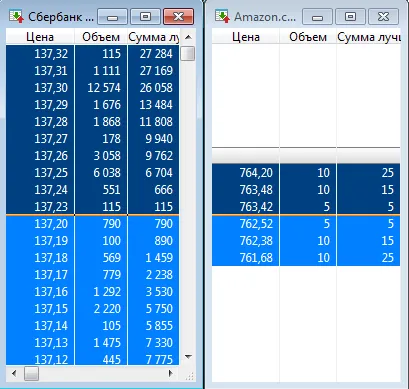Click volume 12 574 at price 137,30

click(x=104, y=88)
